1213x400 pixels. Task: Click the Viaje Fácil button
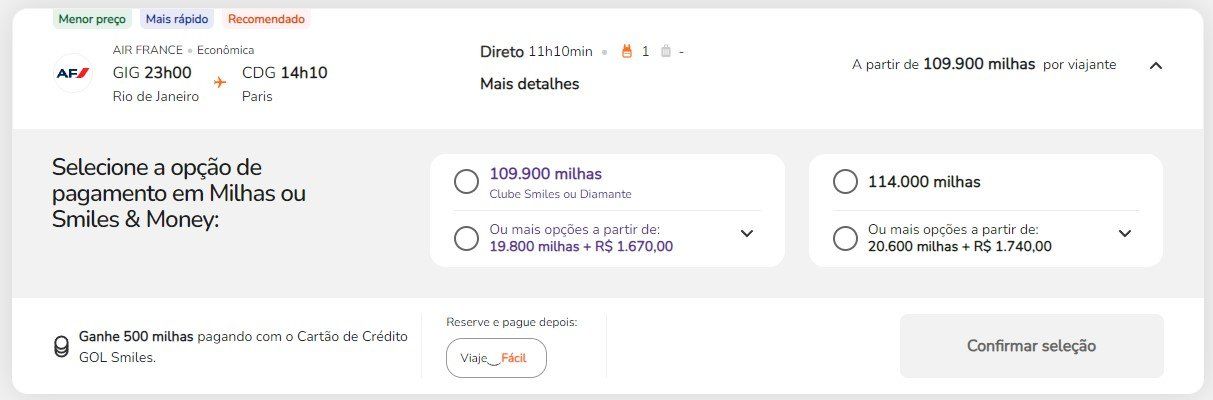[x=496, y=358]
